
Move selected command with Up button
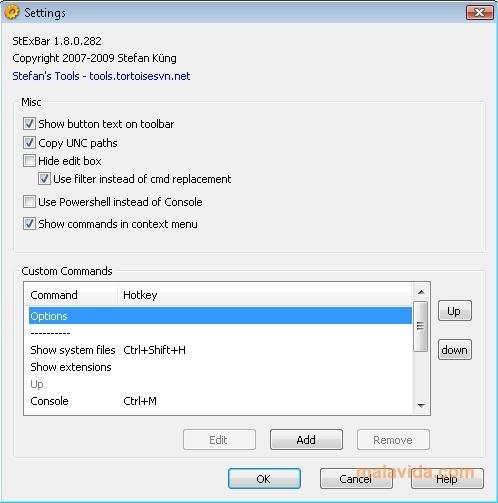pyautogui.click(x=455, y=311)
